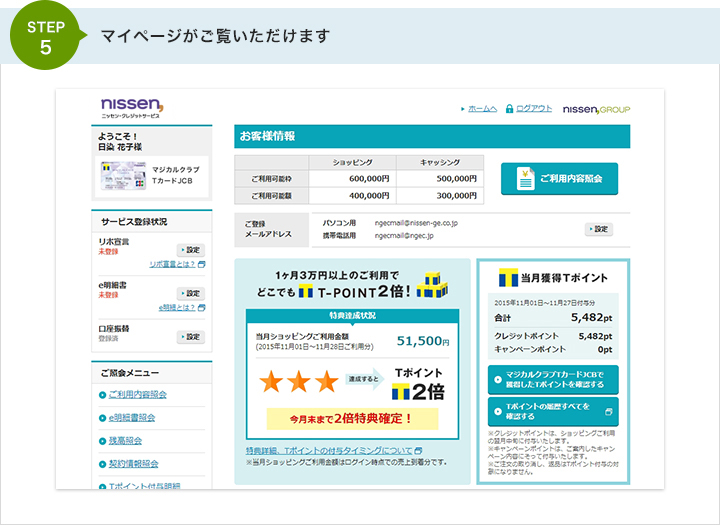Click circle arrow icon on マジカルクラブTカードJCB button
Screen dimensions: 720x525
point(498,379)
